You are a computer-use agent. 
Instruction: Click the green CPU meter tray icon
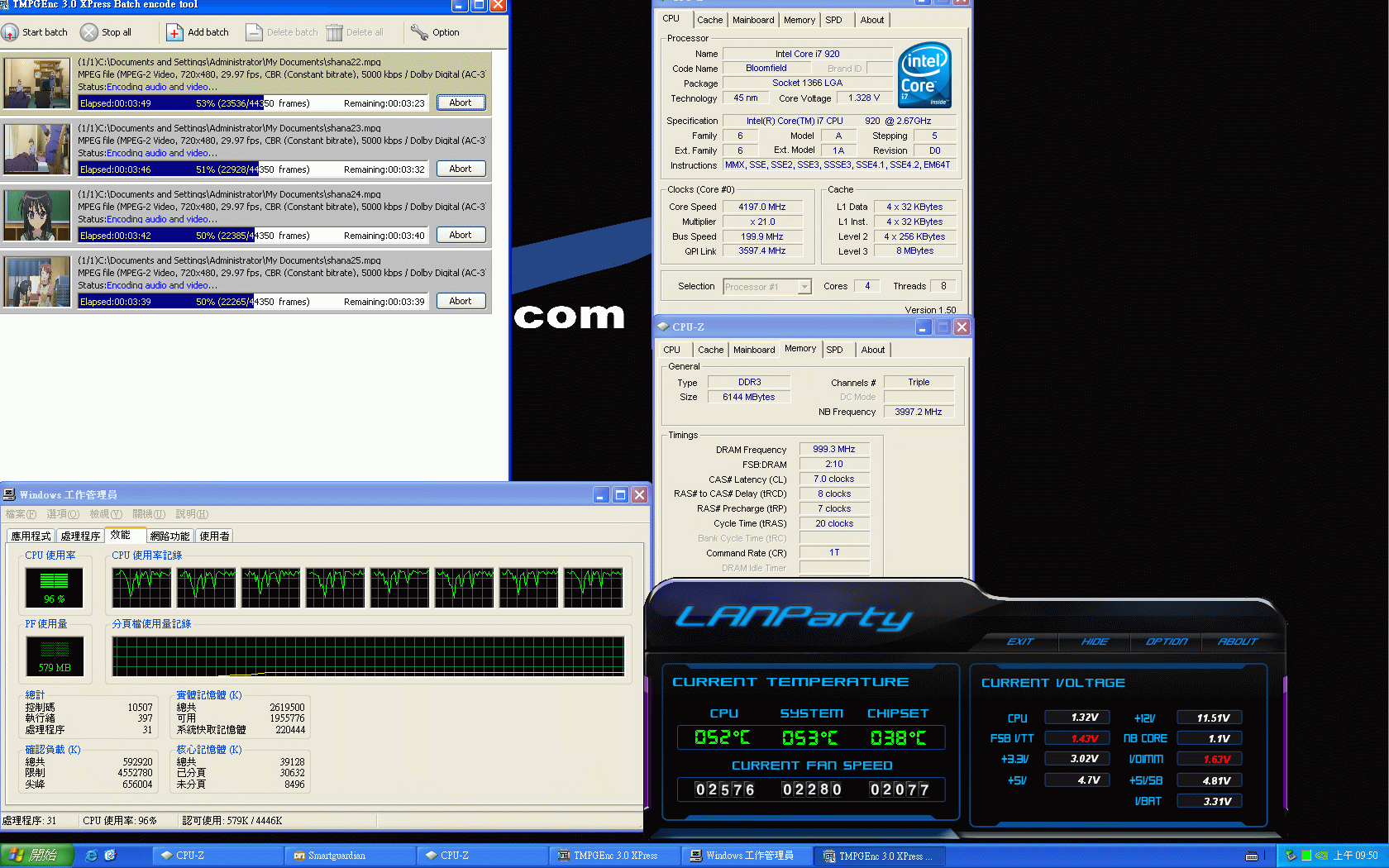[1306, 856]
